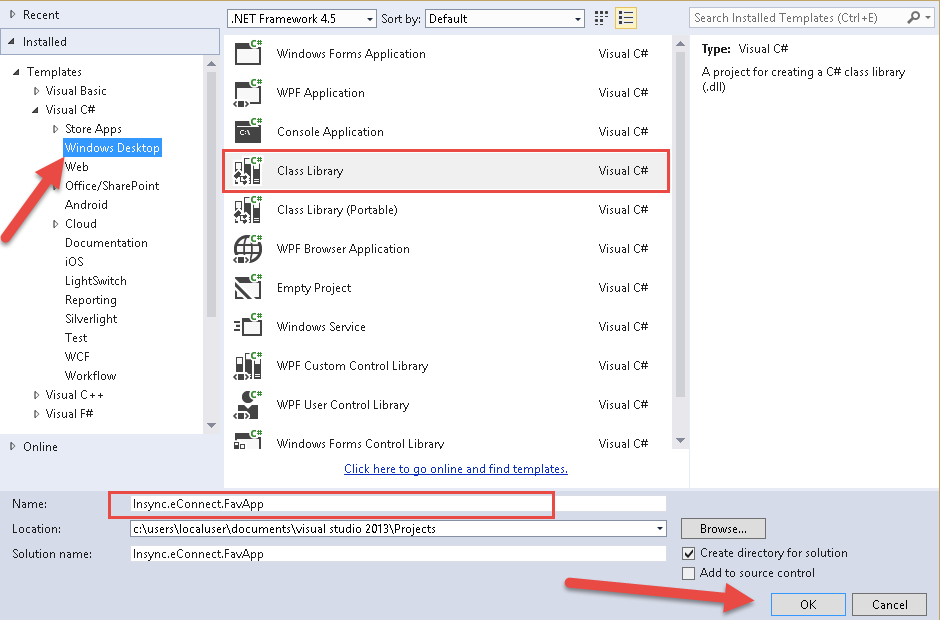The image size is (940, 620).
Task: Click the project Name text field
Action: click(398, 504)
